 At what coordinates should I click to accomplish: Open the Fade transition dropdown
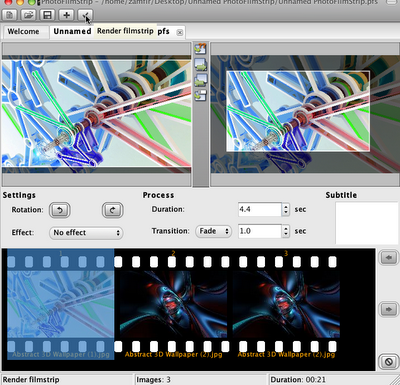(x=214, y=231)
